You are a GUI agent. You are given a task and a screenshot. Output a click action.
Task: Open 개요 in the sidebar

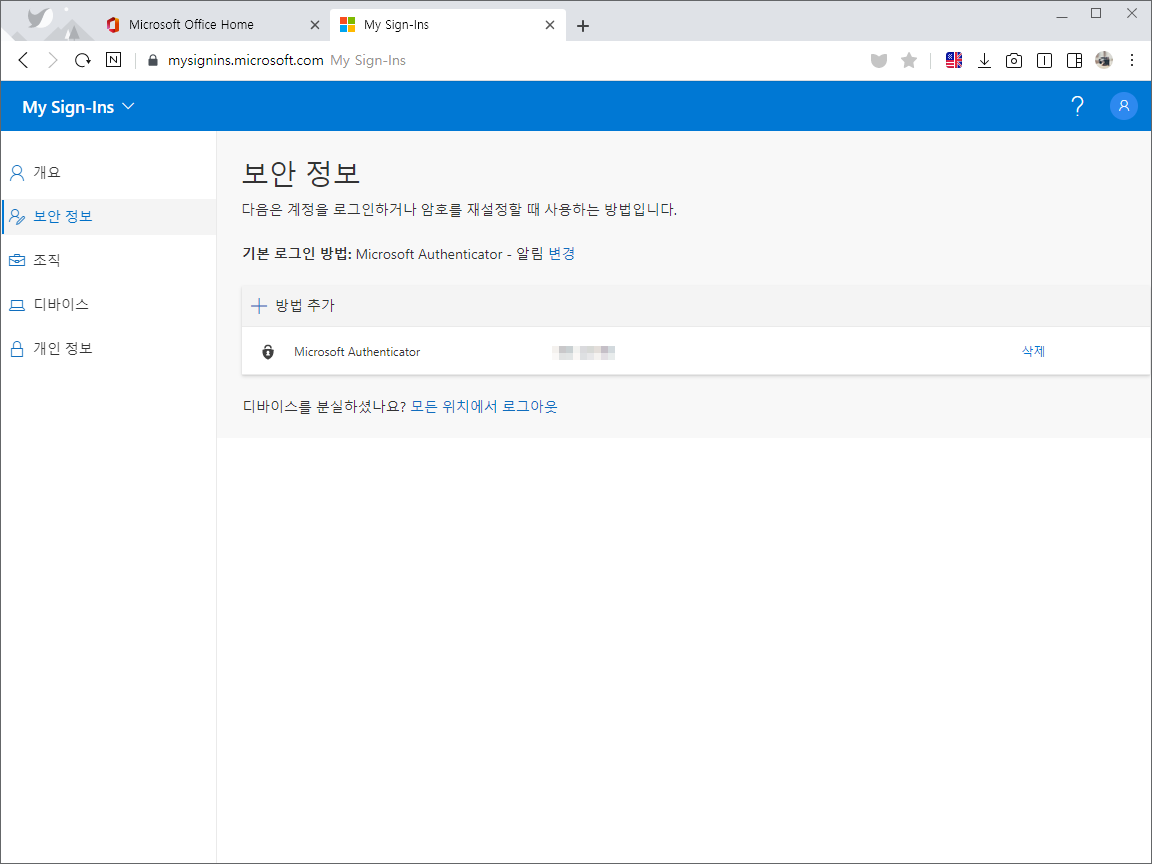109,173
